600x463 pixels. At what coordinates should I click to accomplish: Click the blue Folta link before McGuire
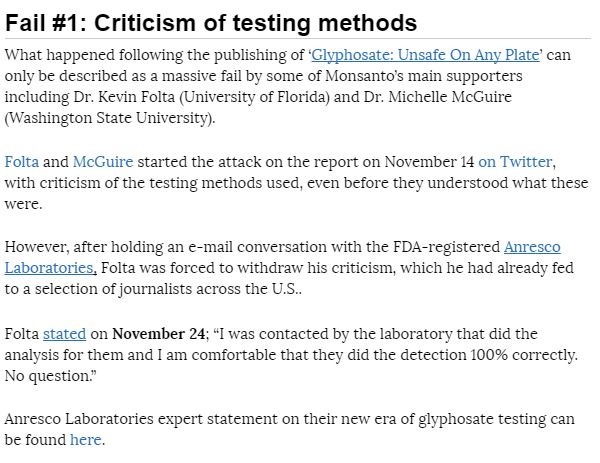(21, 161)
